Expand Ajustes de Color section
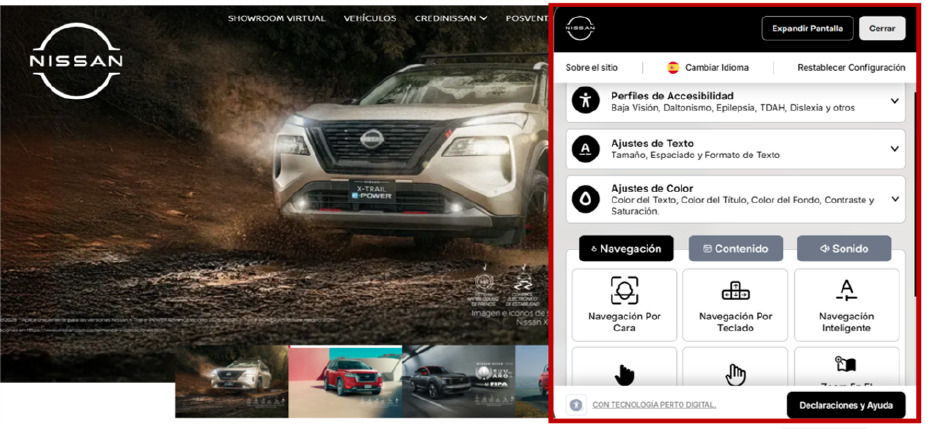 coord(736,199)
